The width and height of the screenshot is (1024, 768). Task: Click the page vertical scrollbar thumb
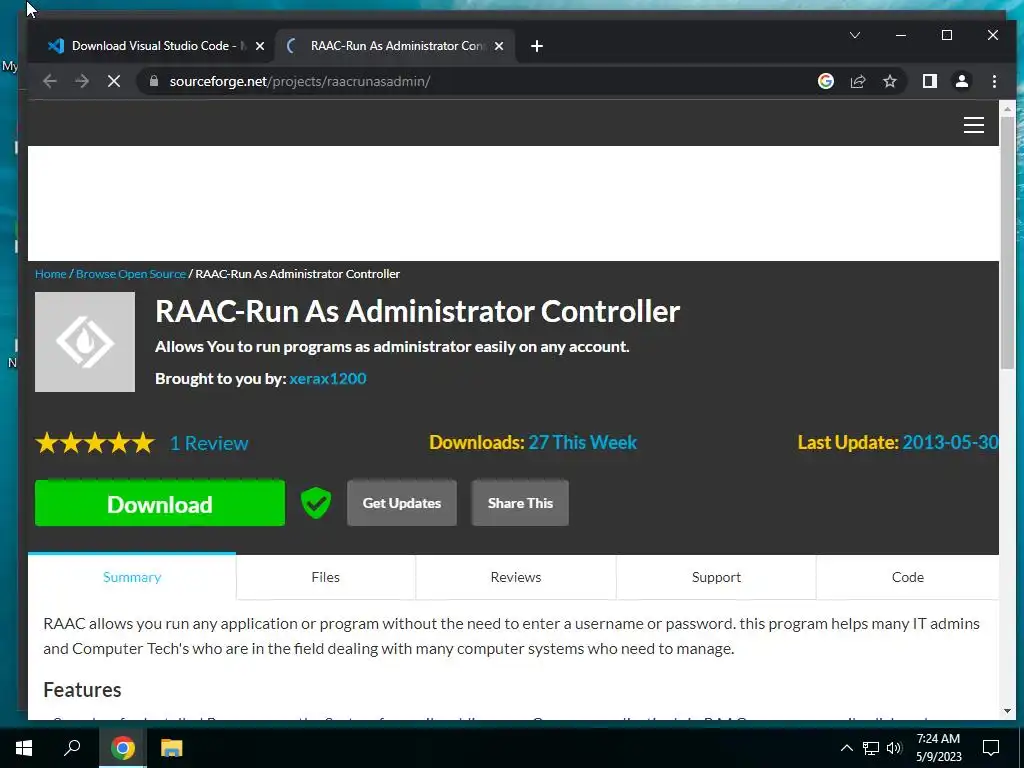coord(1007,242)
